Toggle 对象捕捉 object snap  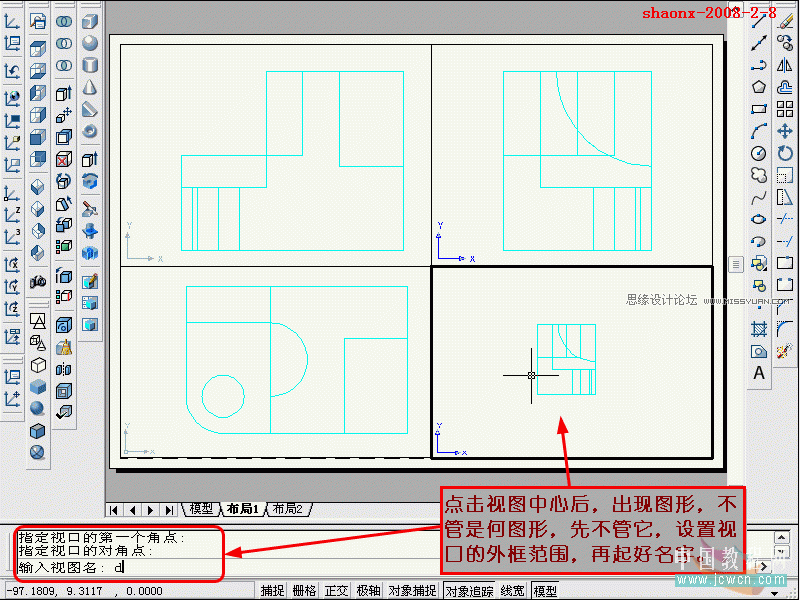413,591
